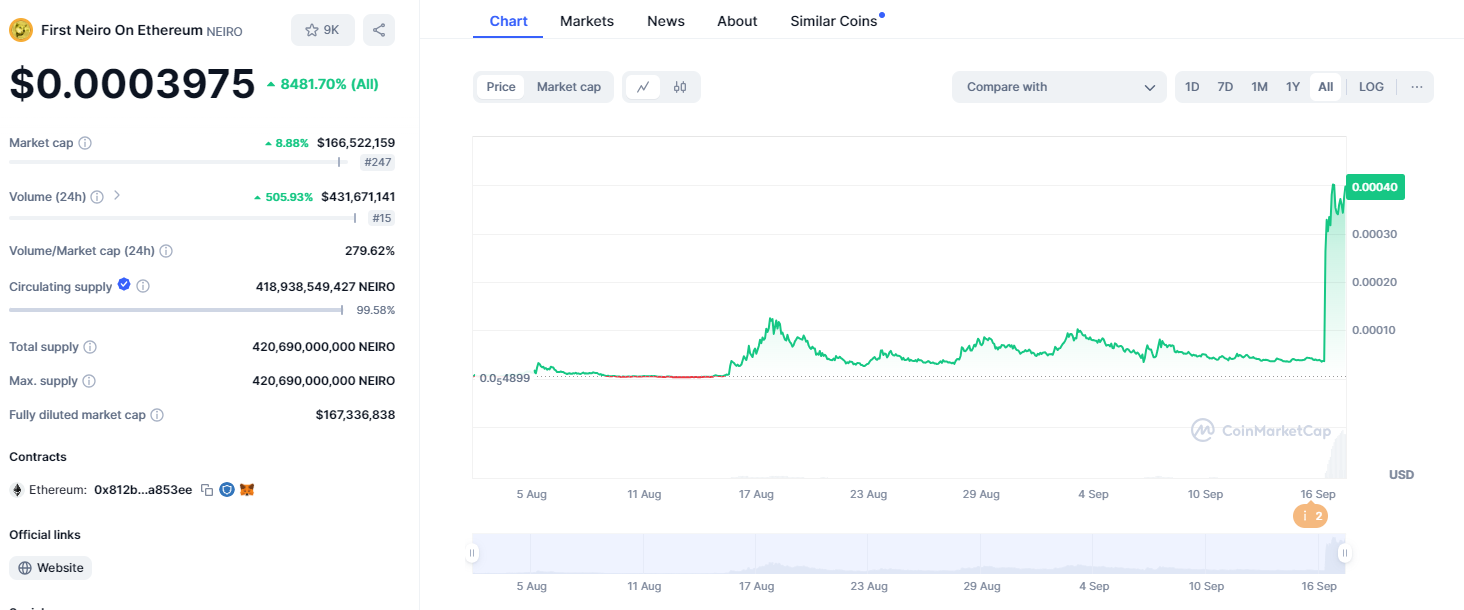
Task: Click the Ethereum logo in Contracts
Action: coord(16,490)
